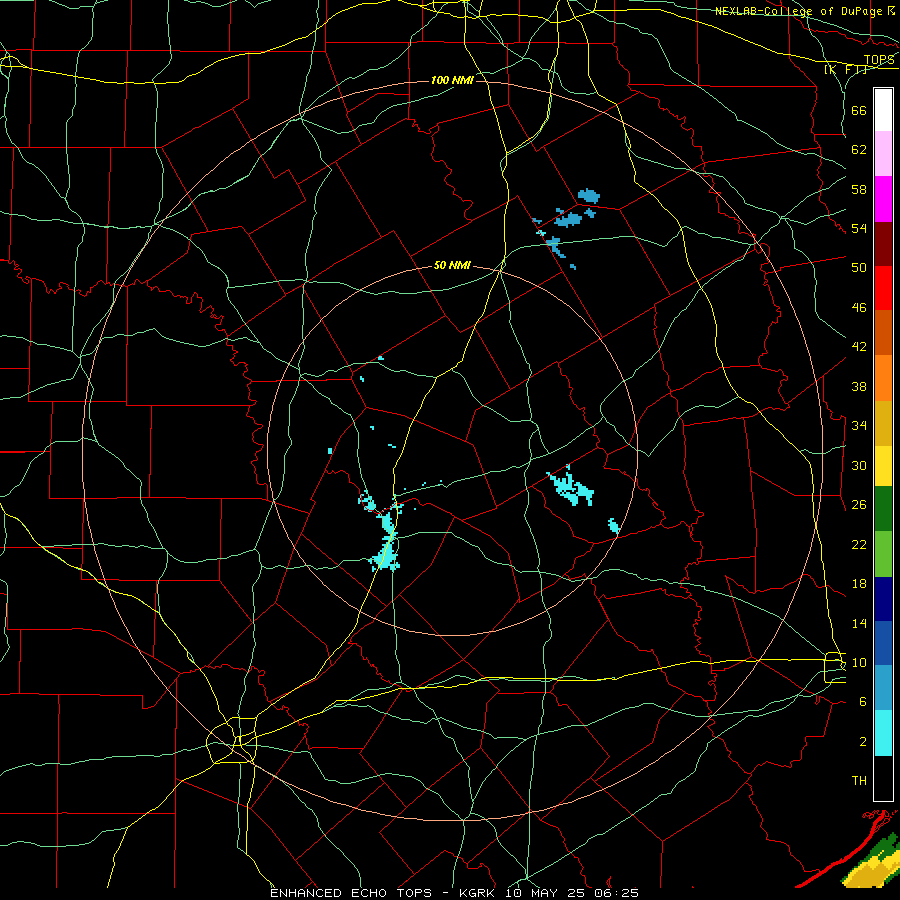Viewport: 900px width, 900px height.
Task: Select the yellow legend swatch
Action: point(883,466)
